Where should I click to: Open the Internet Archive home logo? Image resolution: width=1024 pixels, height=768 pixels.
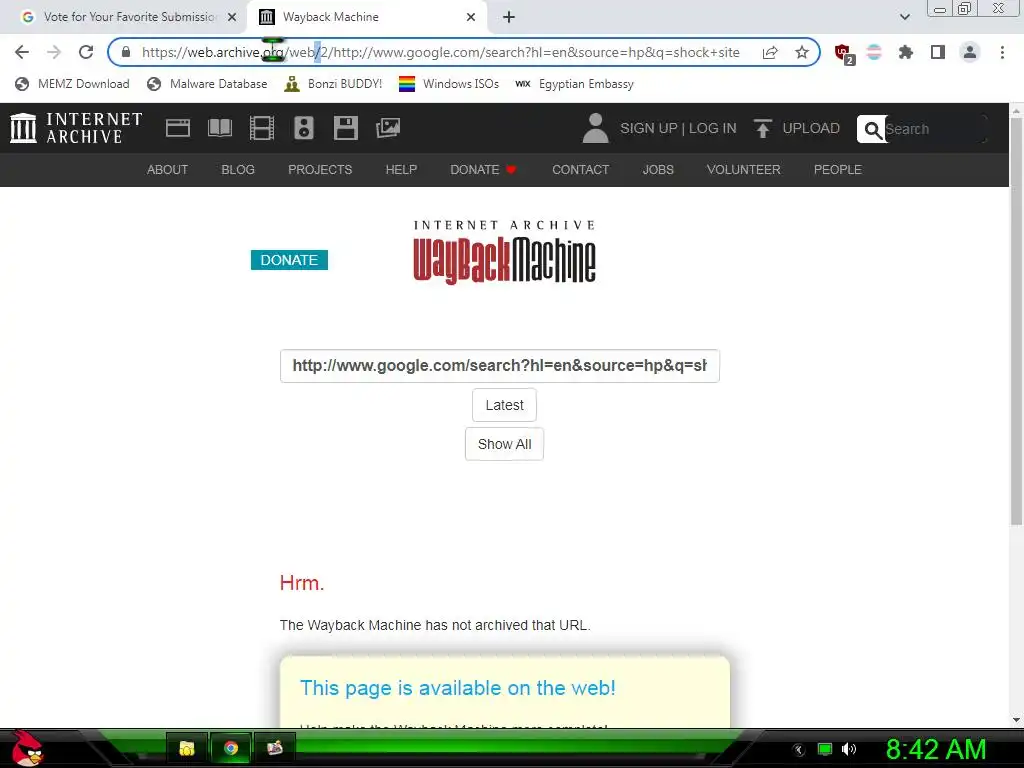(76, 128)
